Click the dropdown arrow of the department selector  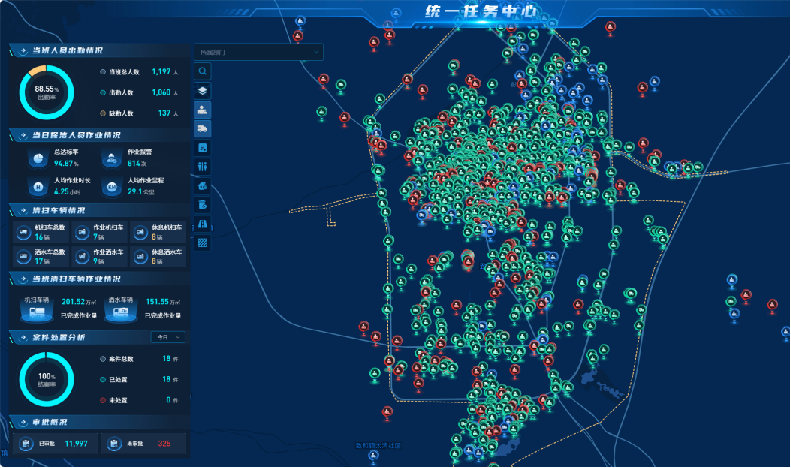(x=316, y=52)
